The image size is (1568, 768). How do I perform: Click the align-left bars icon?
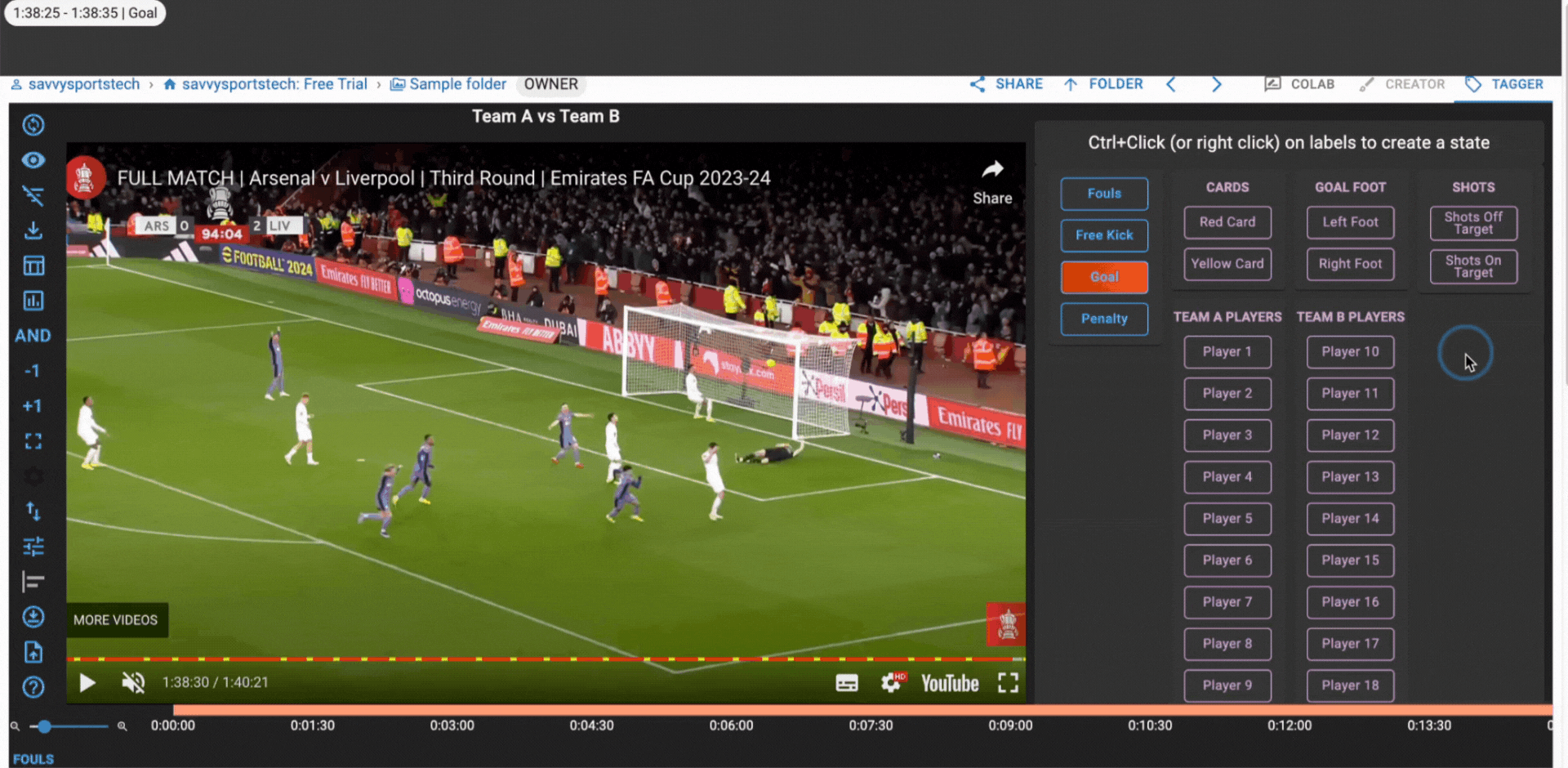(x=33, y=582)
